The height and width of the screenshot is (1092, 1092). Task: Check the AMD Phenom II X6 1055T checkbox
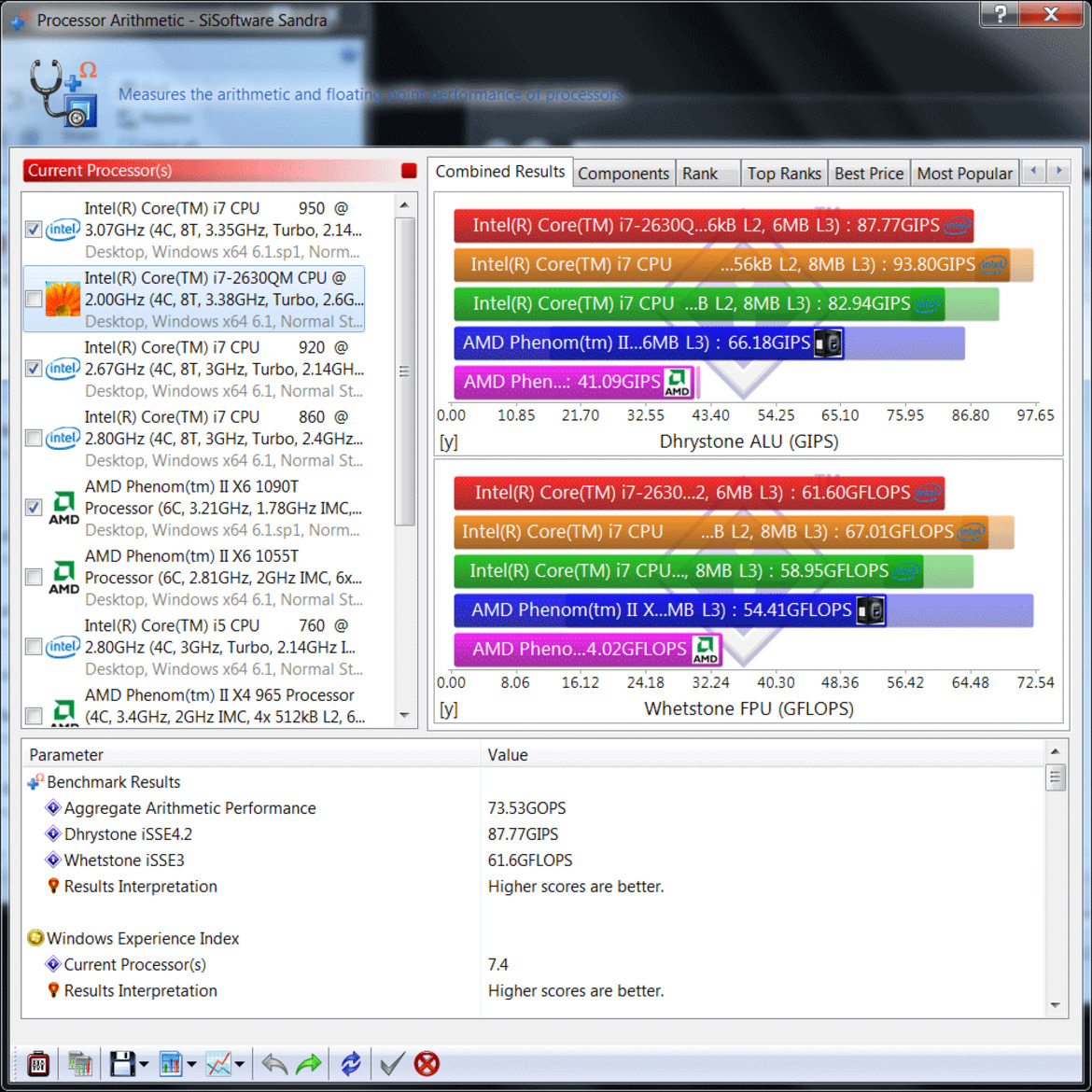click(x=34, y=578)
